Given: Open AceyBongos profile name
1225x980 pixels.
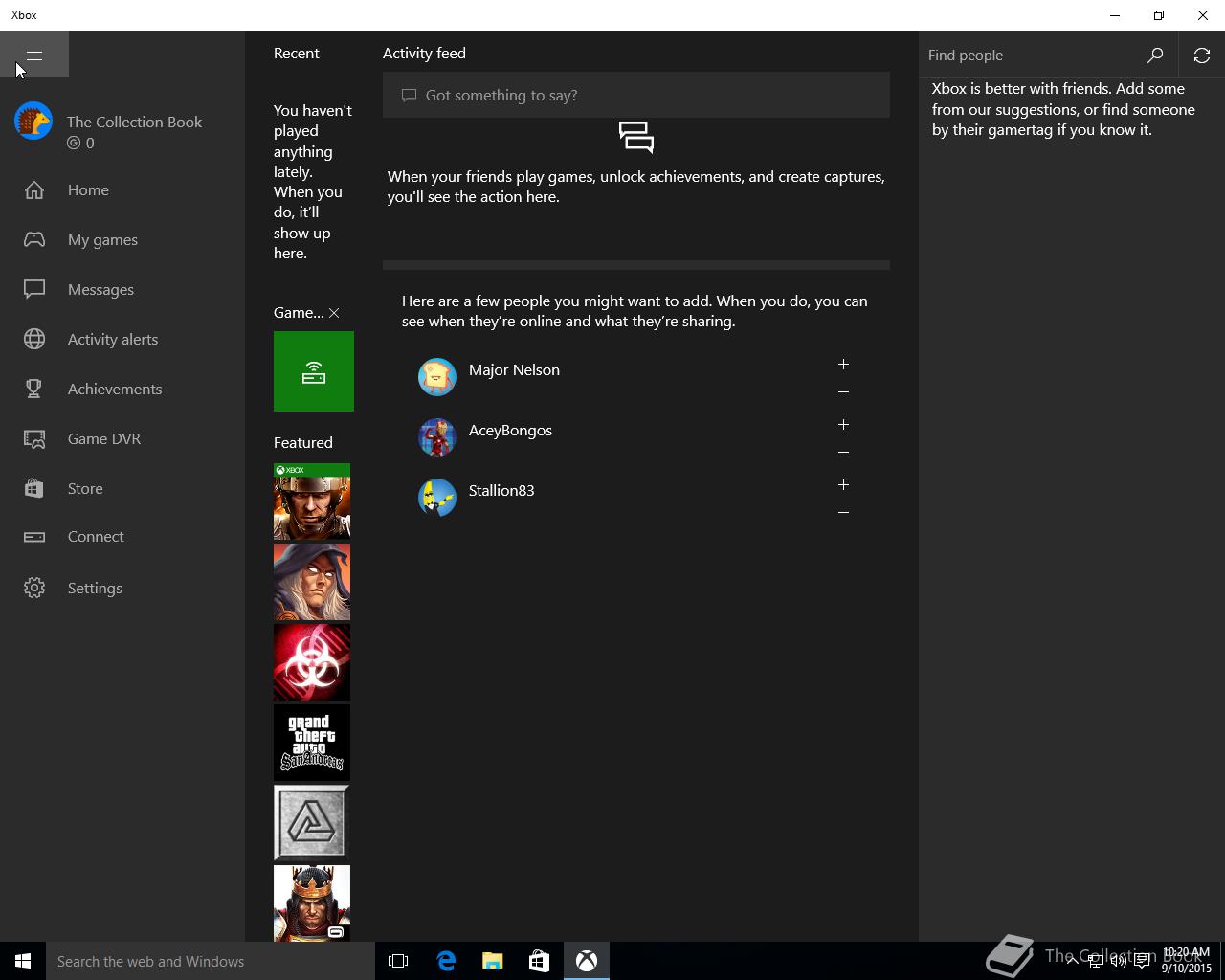Looking at the screenshot, I should pyautogui.click(x=510, y=431).
